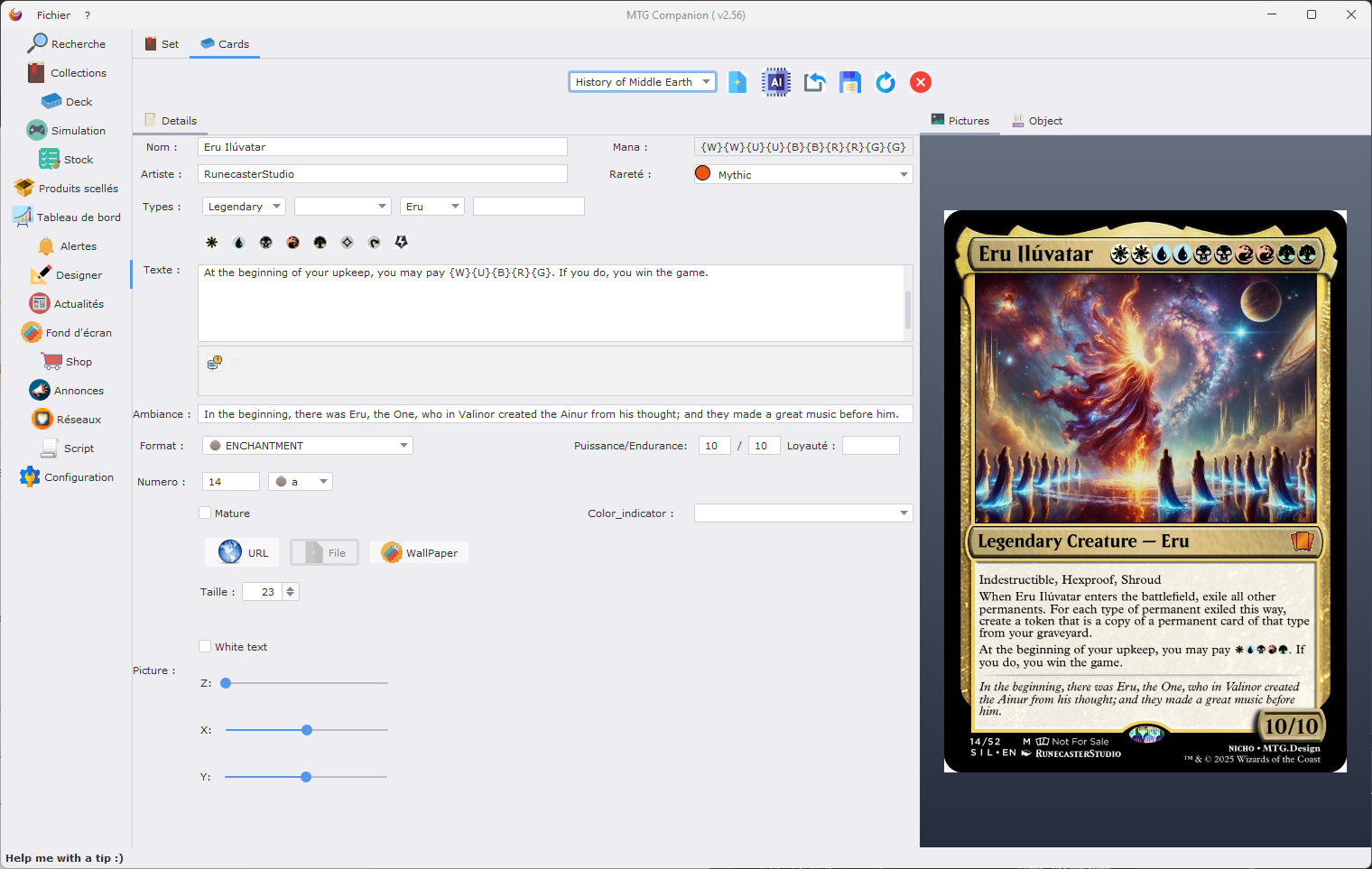
Task: Click the URL button
Action: [x=242, y=552]
